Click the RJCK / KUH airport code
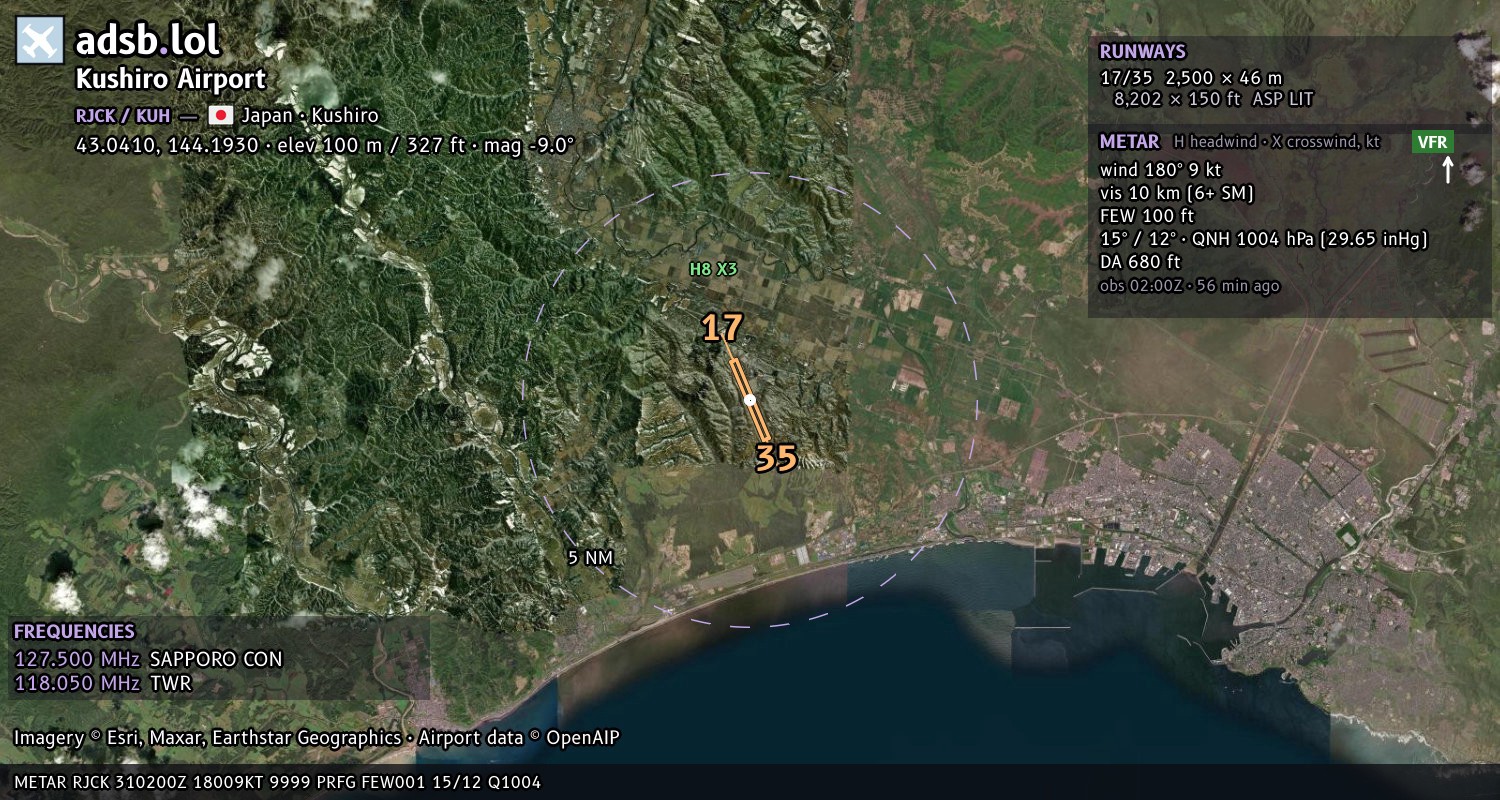1500x800 pixels. 123,115
